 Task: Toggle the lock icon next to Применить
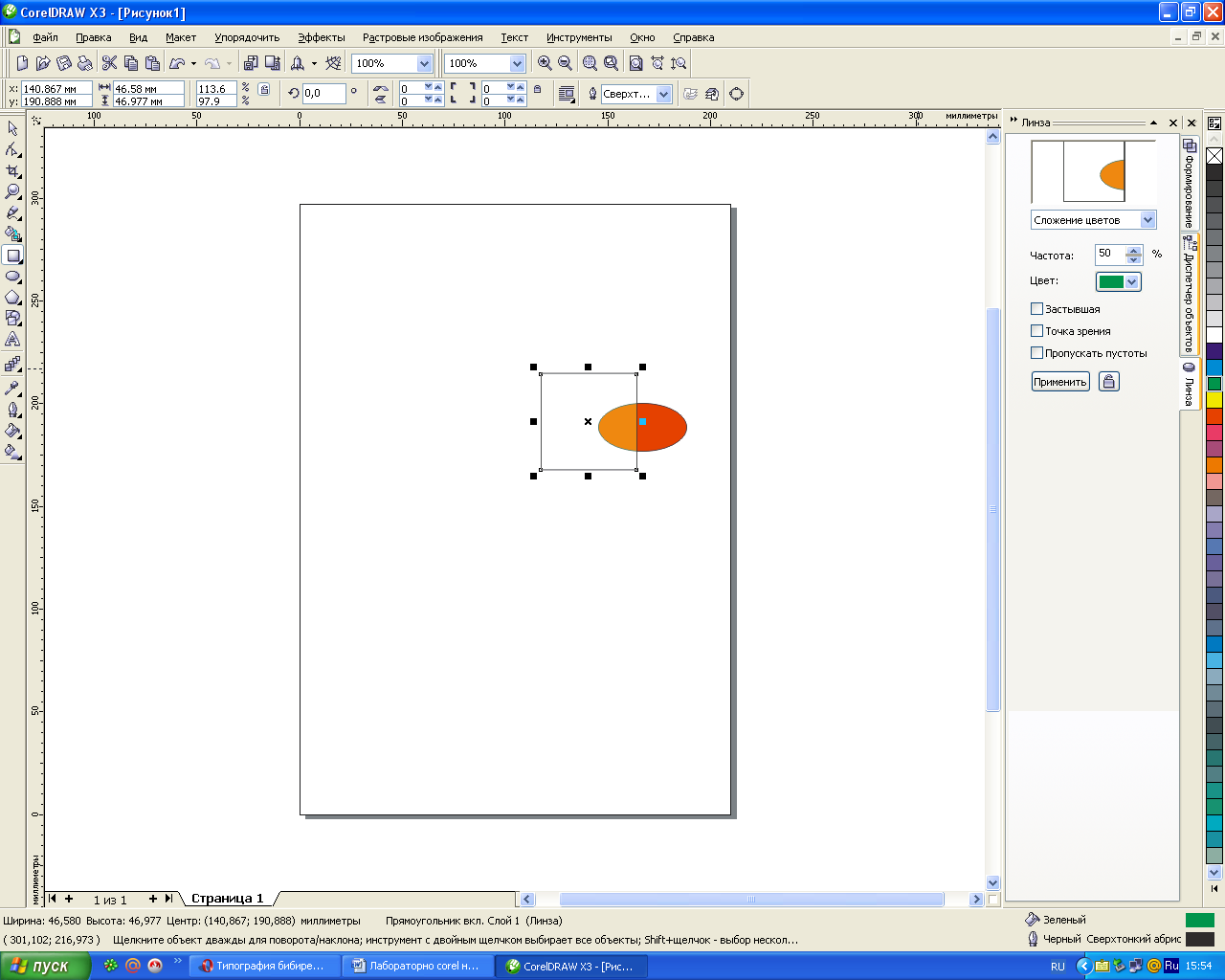pyautogui.click(x=1108, y=382)
